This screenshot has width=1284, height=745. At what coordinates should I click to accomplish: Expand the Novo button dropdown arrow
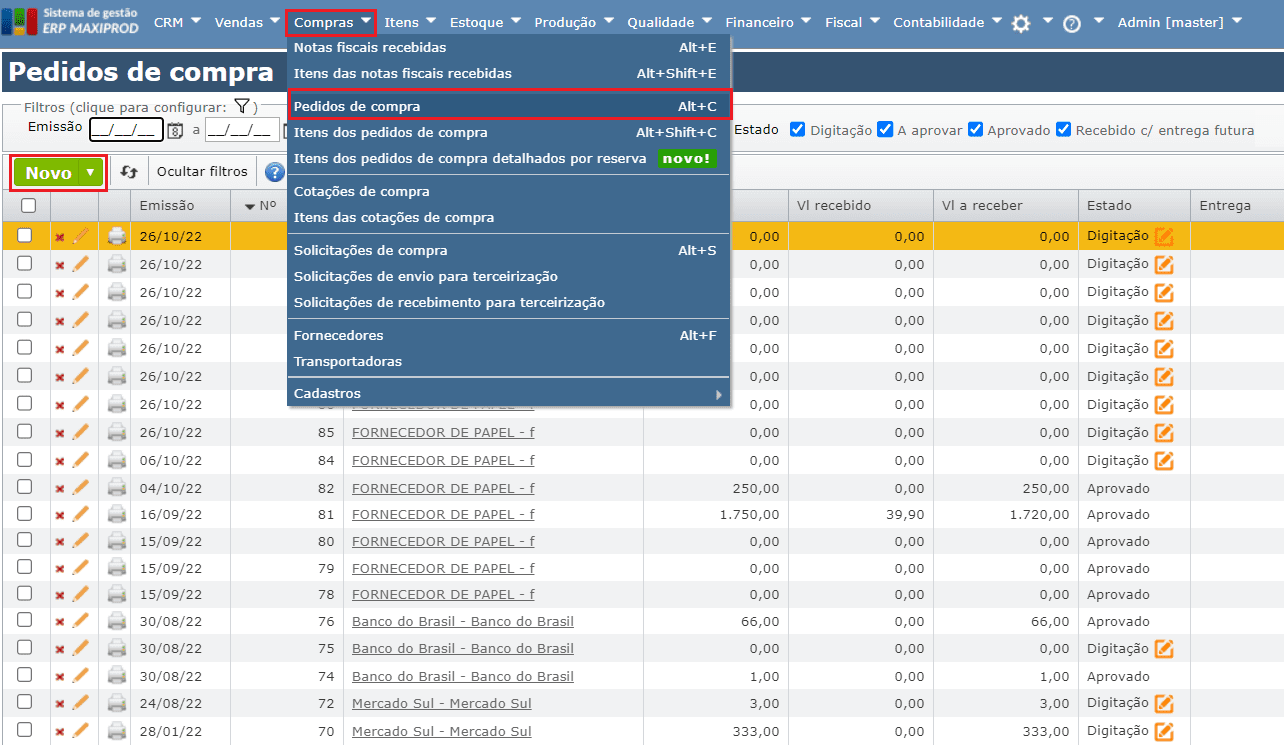tap(91, 172)
